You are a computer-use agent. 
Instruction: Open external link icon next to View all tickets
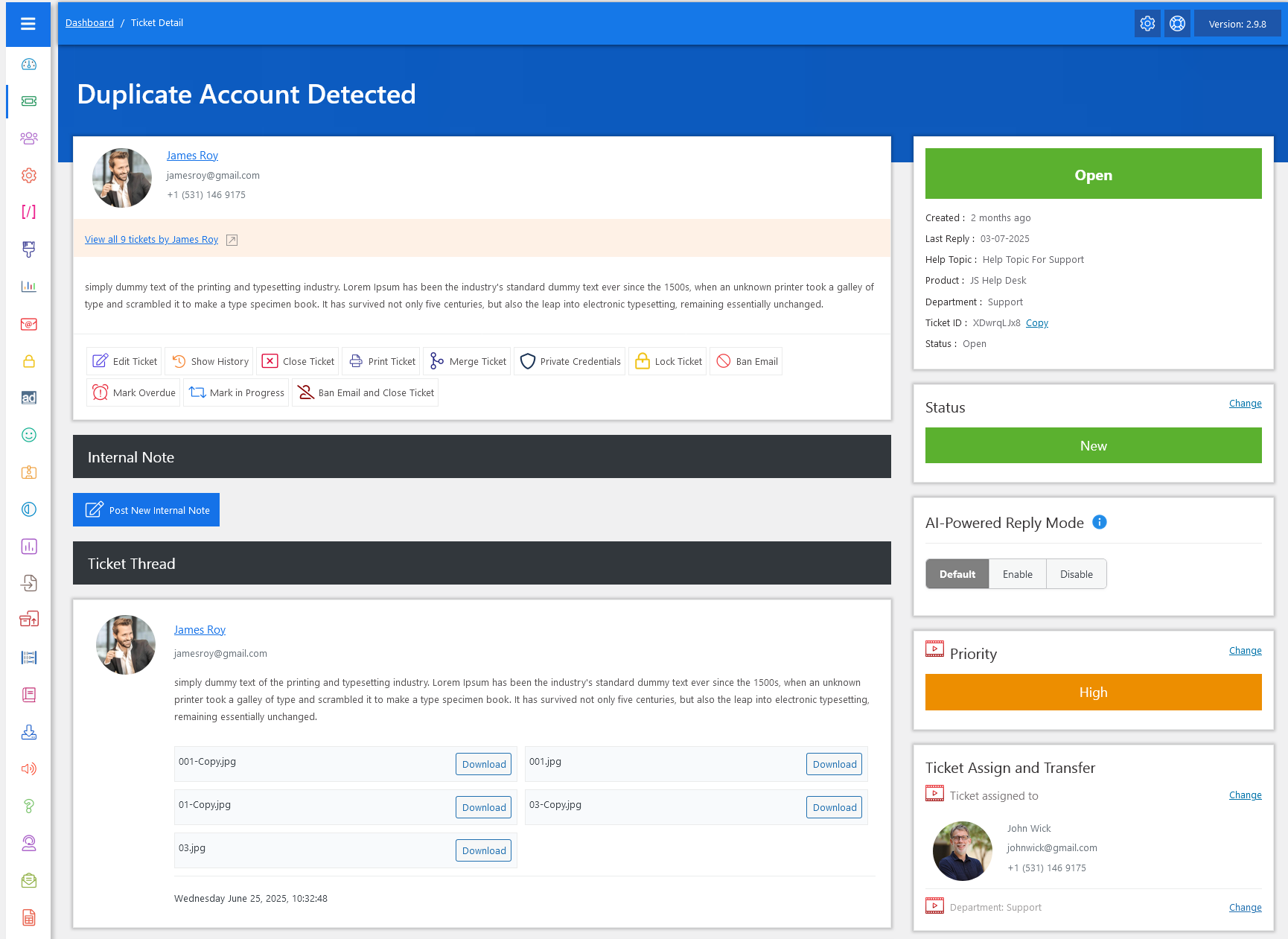coord(232,240)
